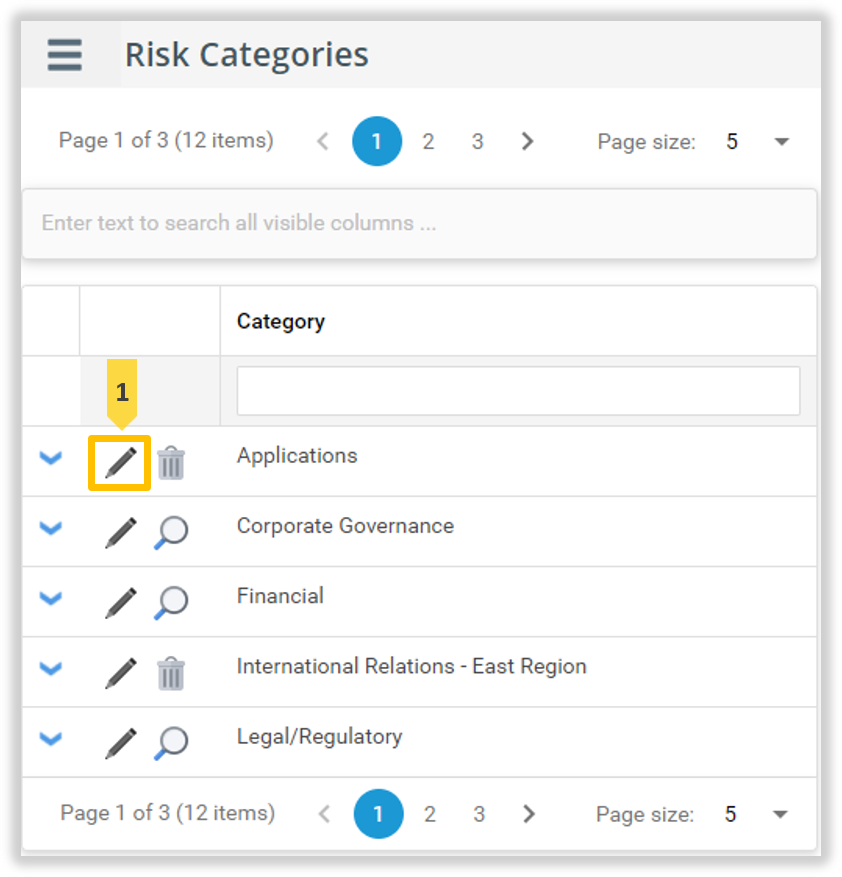Go to next page using top arrow
842x877 pixels.
[527, 142]
